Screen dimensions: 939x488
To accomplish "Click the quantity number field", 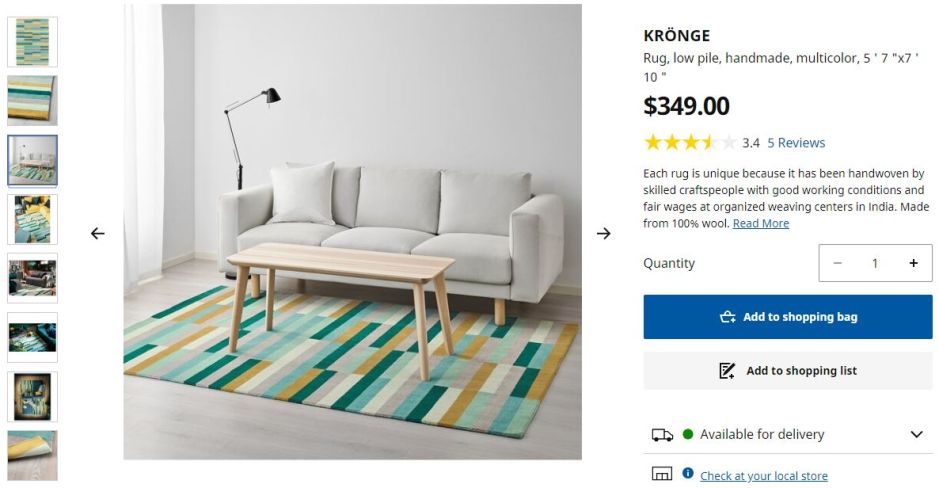I will click(875, 263).
